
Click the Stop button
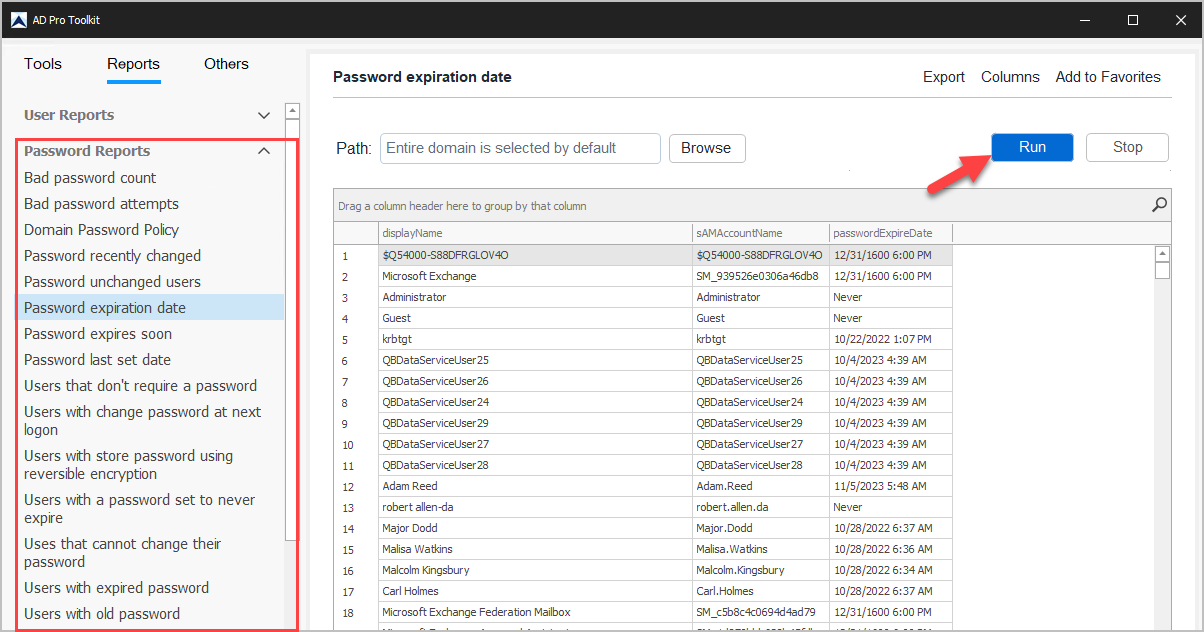pos(1126,146)
